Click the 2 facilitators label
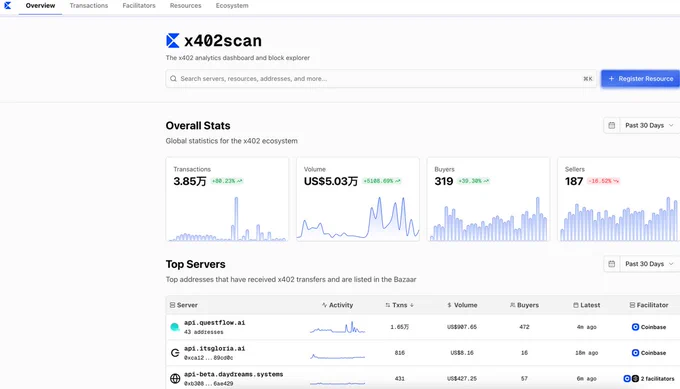The height and width of the screenshot is (389, 680). point(657,379)
